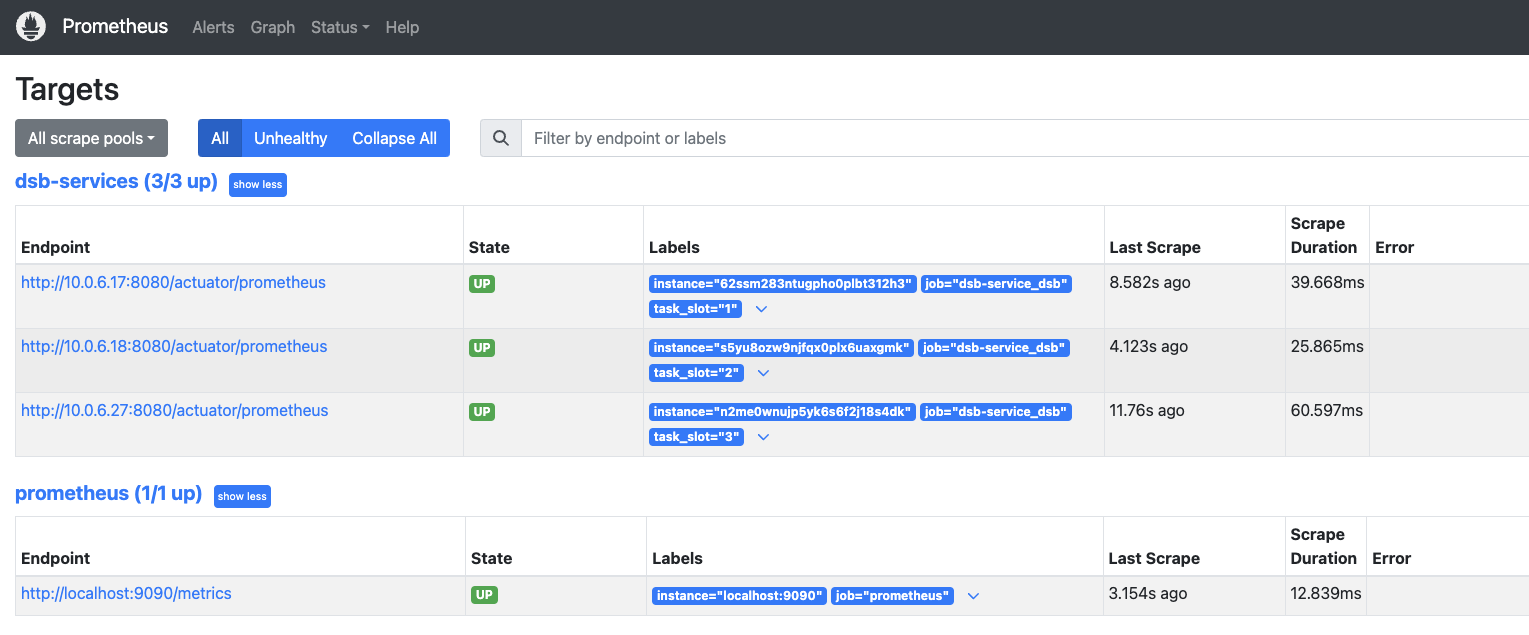This screenshot has height=635, width=1529.
Task: Go to the Alerts page
Action: pyautogui.click(x=213, y=27)
